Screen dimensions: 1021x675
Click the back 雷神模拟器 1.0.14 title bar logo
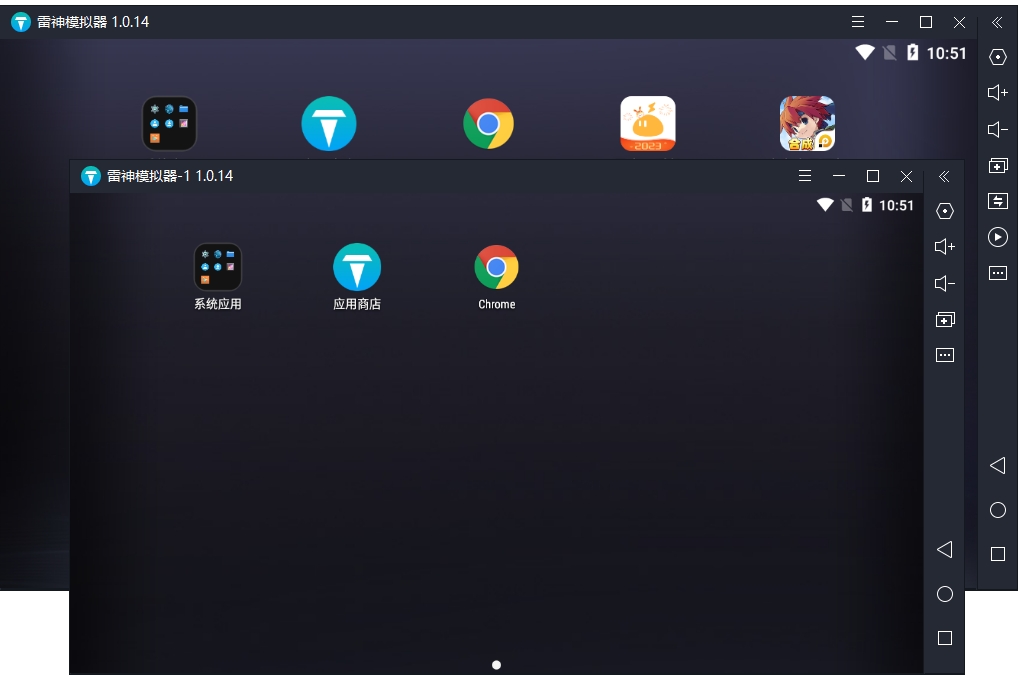point(21,22)
